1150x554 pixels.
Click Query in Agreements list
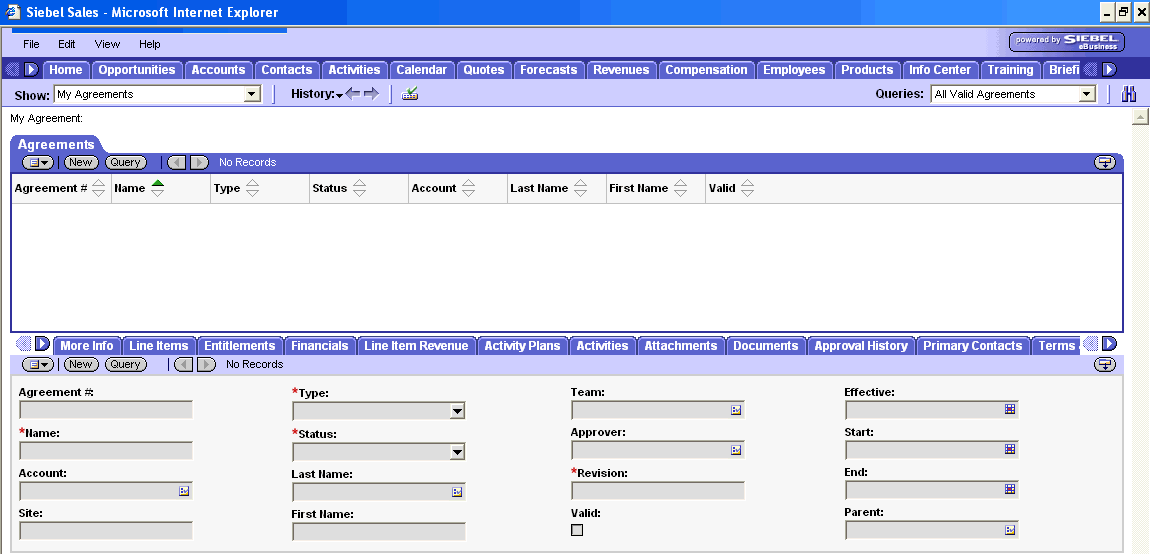click(125, 162)
